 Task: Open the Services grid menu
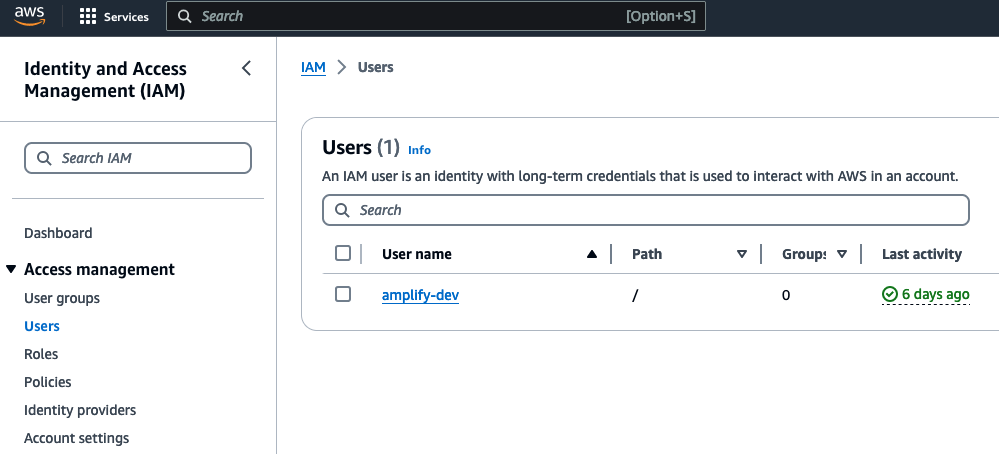coord(88,17)
